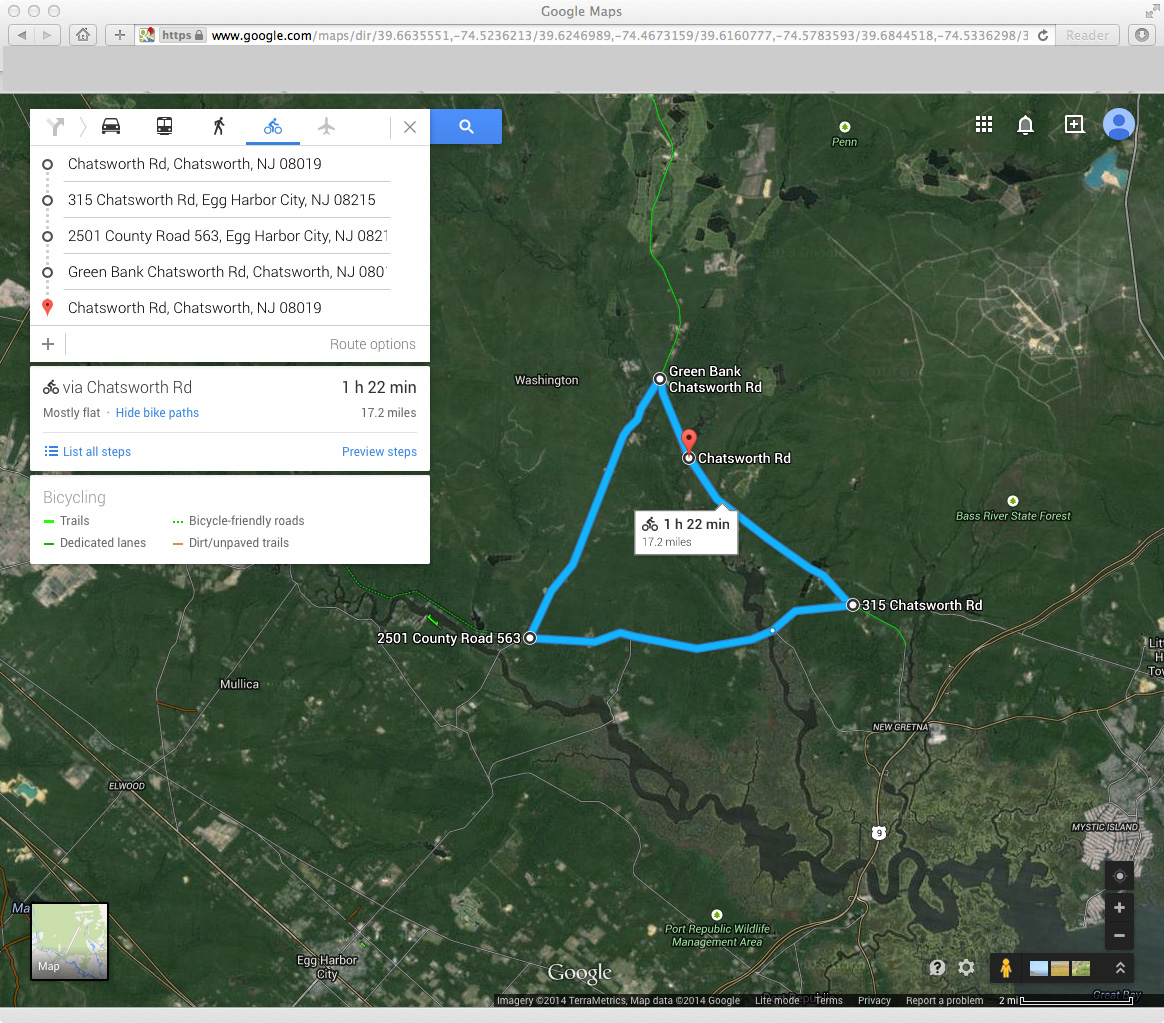Toggle Lite mode in footer
Image resolution: width=1164 pixels, height=1023 pixels.
coord(777,1001)
